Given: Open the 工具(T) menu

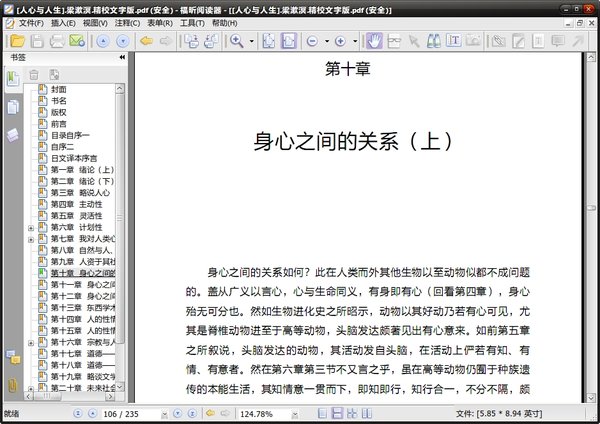Looking at the screenshot, I should (x=192, y=23).
